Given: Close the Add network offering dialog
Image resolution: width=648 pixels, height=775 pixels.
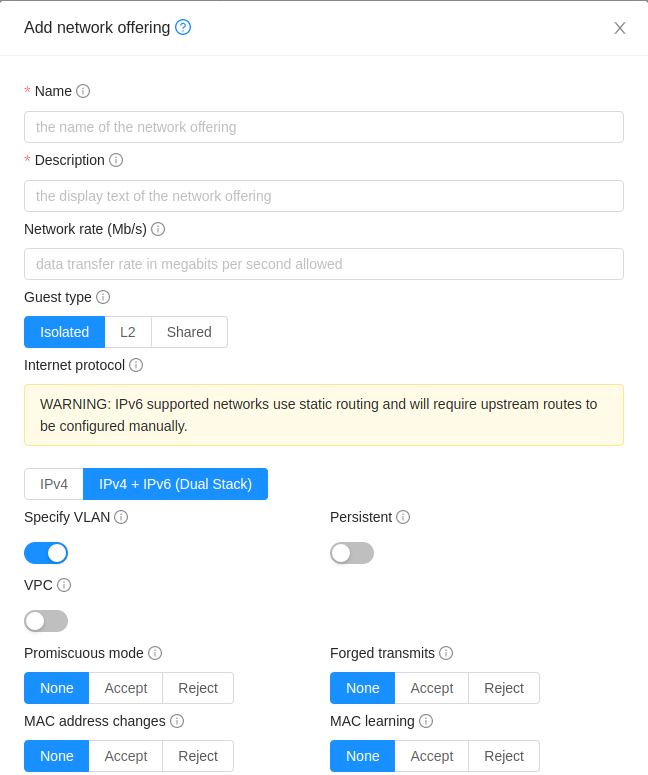Looking at the screenshot, I should 620,28.
